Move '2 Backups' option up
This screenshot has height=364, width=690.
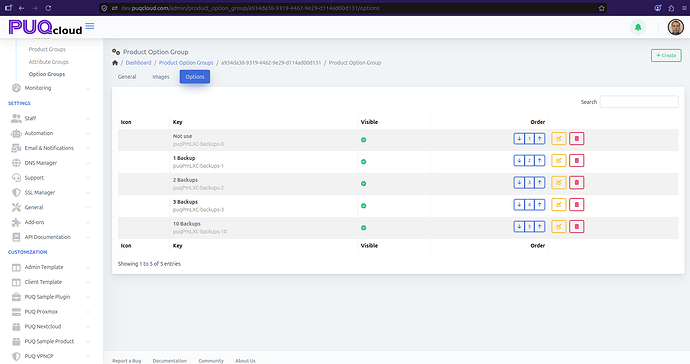click(540, 183)
